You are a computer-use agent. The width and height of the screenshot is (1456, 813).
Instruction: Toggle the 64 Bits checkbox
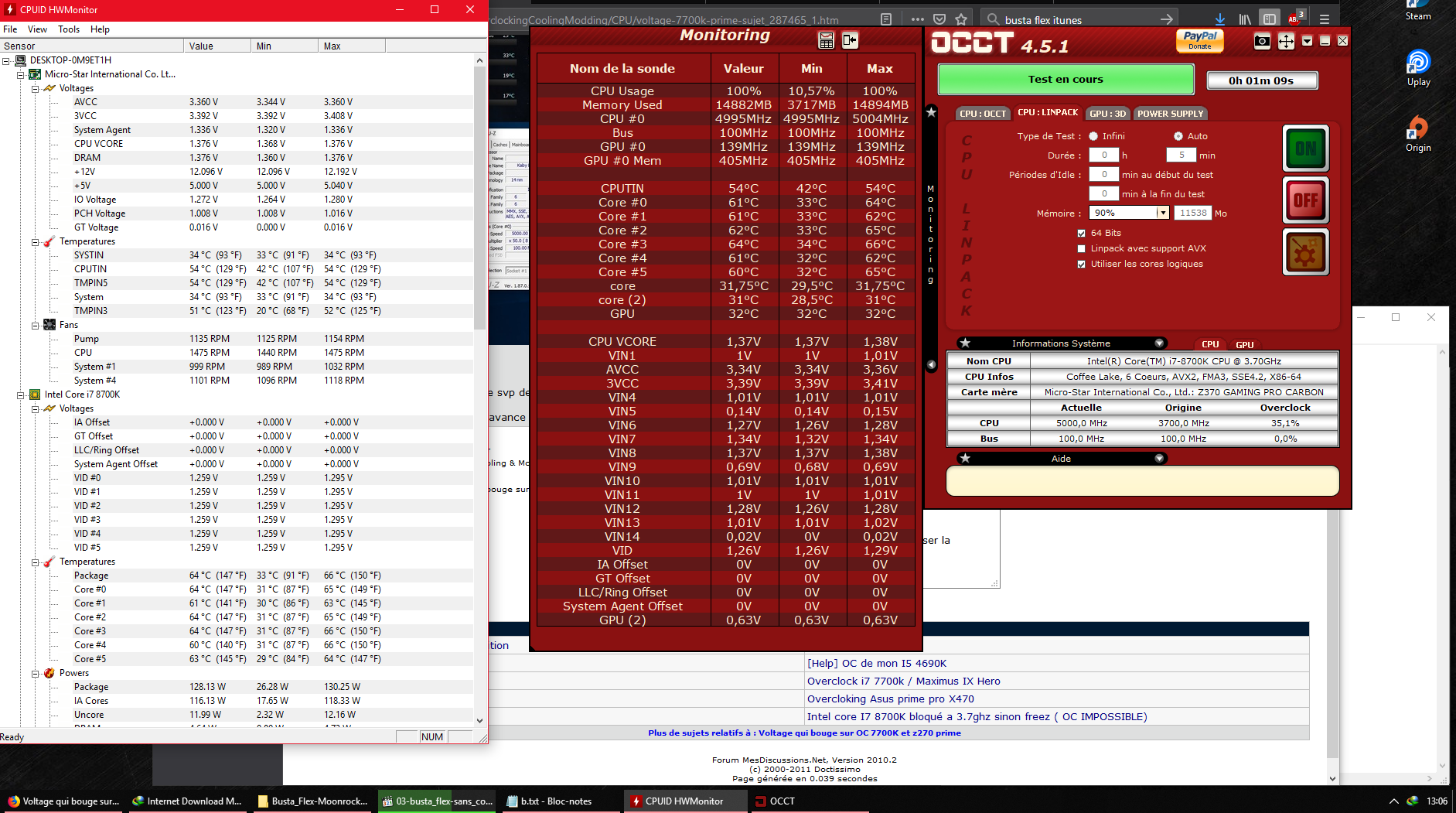click(1082, 233)
